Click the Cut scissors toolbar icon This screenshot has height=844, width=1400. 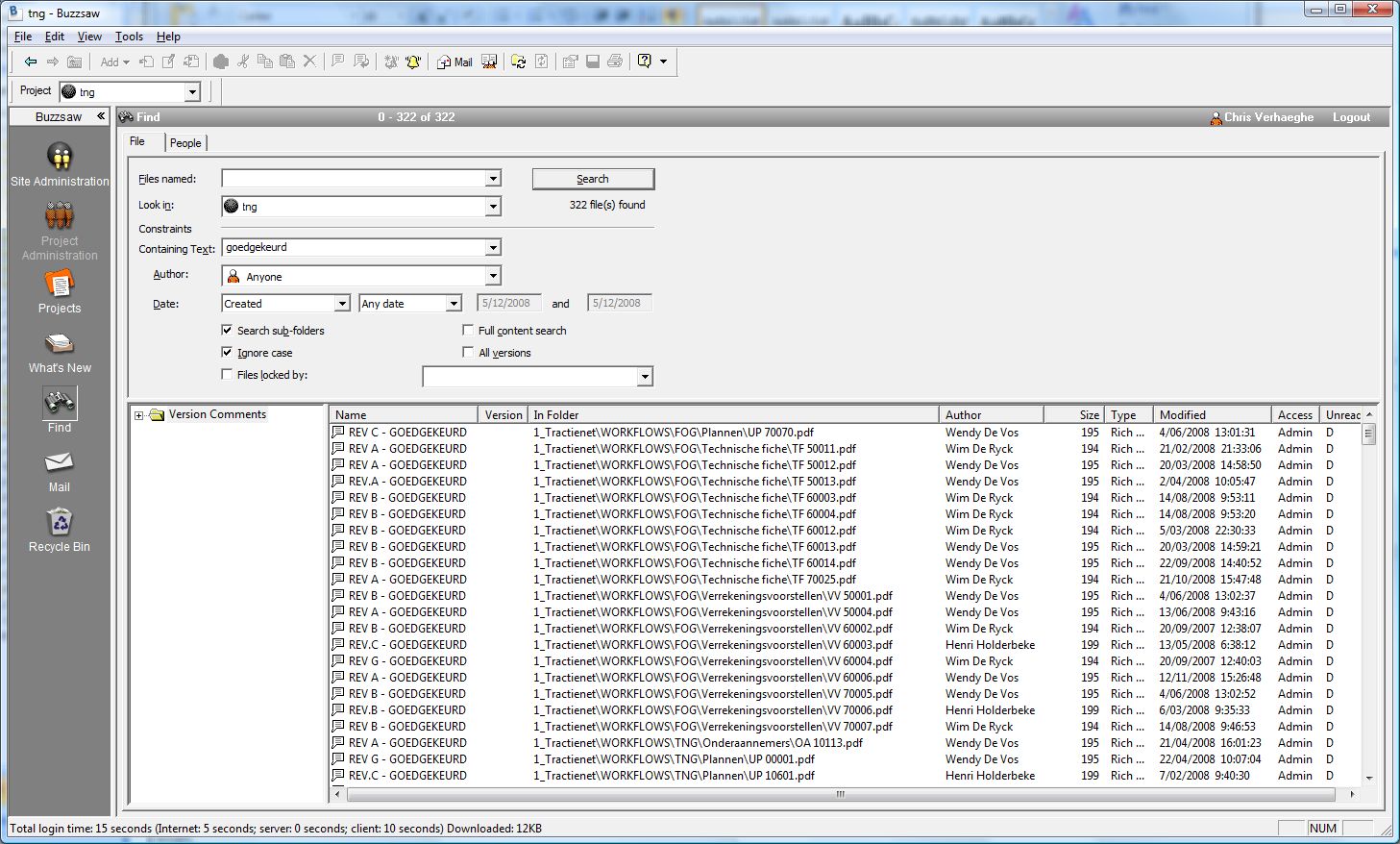coord(243,62)
